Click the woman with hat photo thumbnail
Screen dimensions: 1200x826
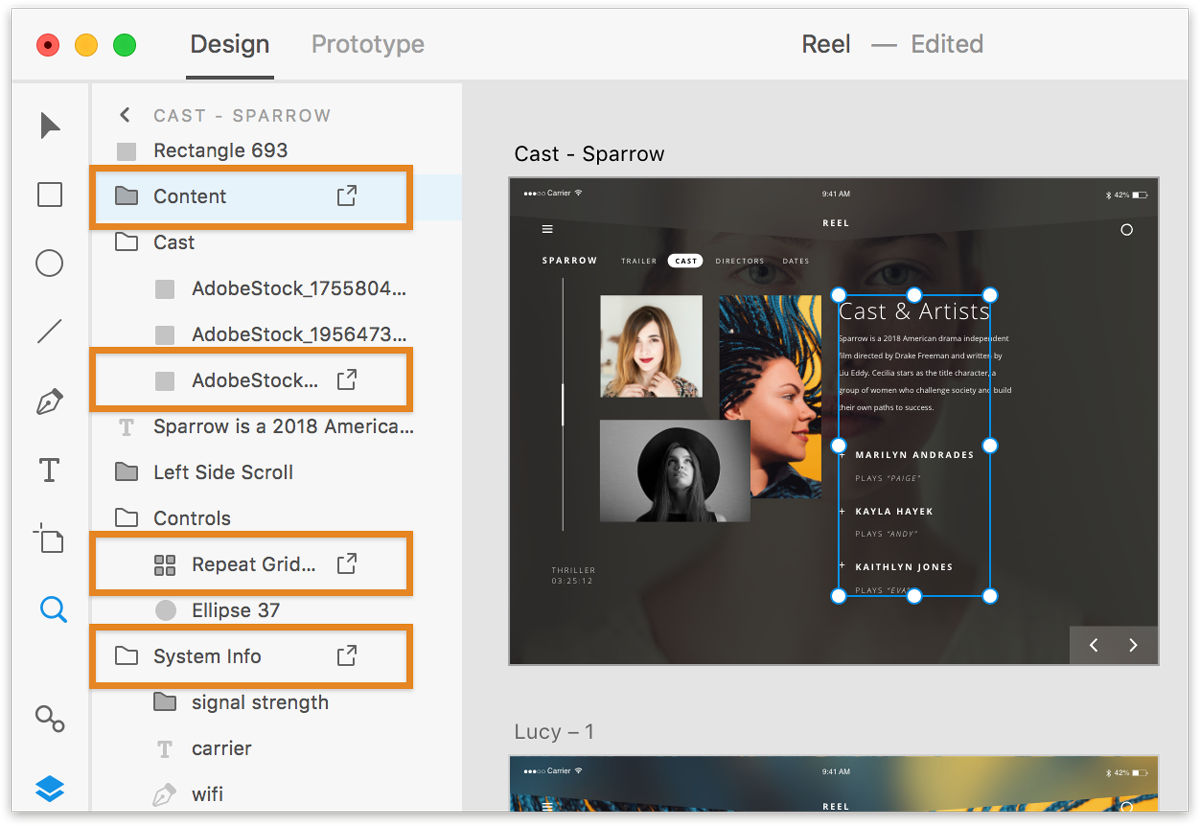(x=675, y=470)
